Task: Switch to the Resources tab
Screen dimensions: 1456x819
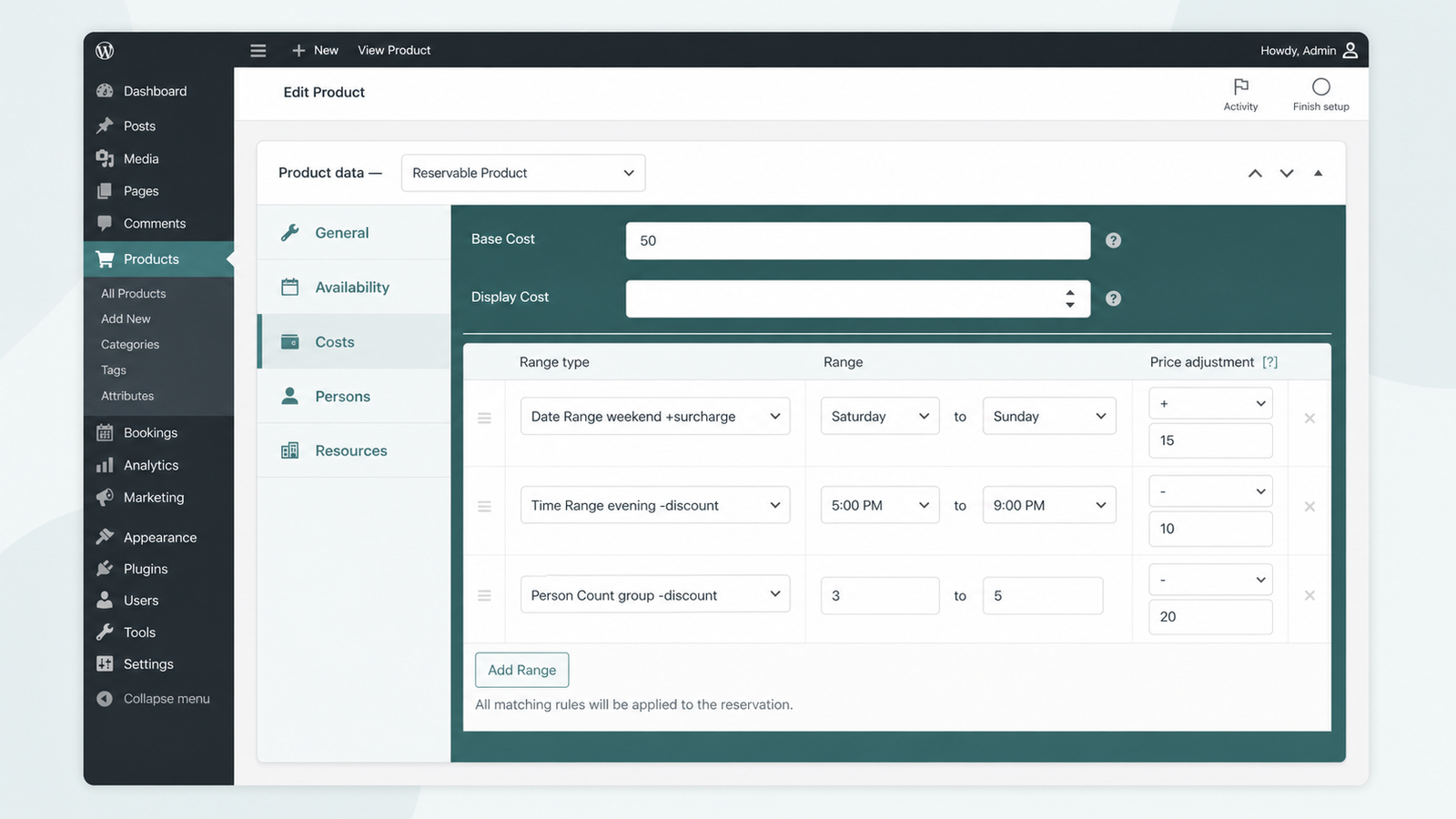Action: click(x=354, y=450)
